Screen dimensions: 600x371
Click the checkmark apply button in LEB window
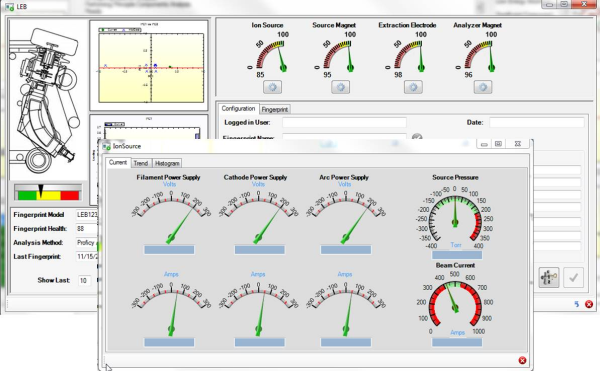click(573, 277)
